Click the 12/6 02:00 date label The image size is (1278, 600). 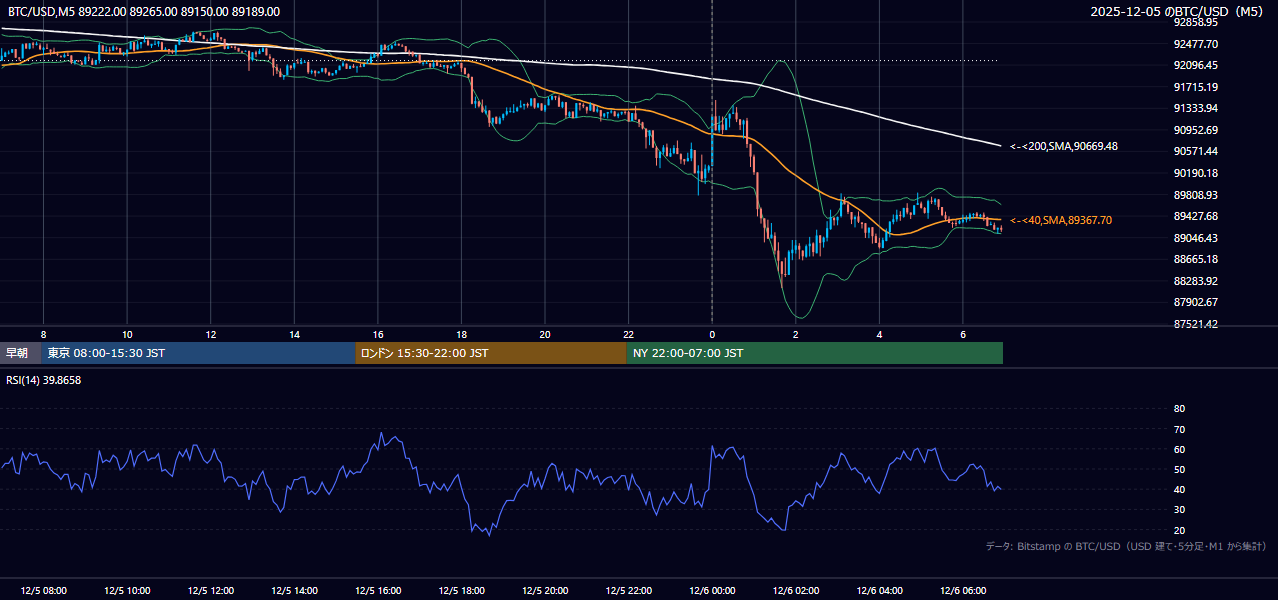coord(795,591)
